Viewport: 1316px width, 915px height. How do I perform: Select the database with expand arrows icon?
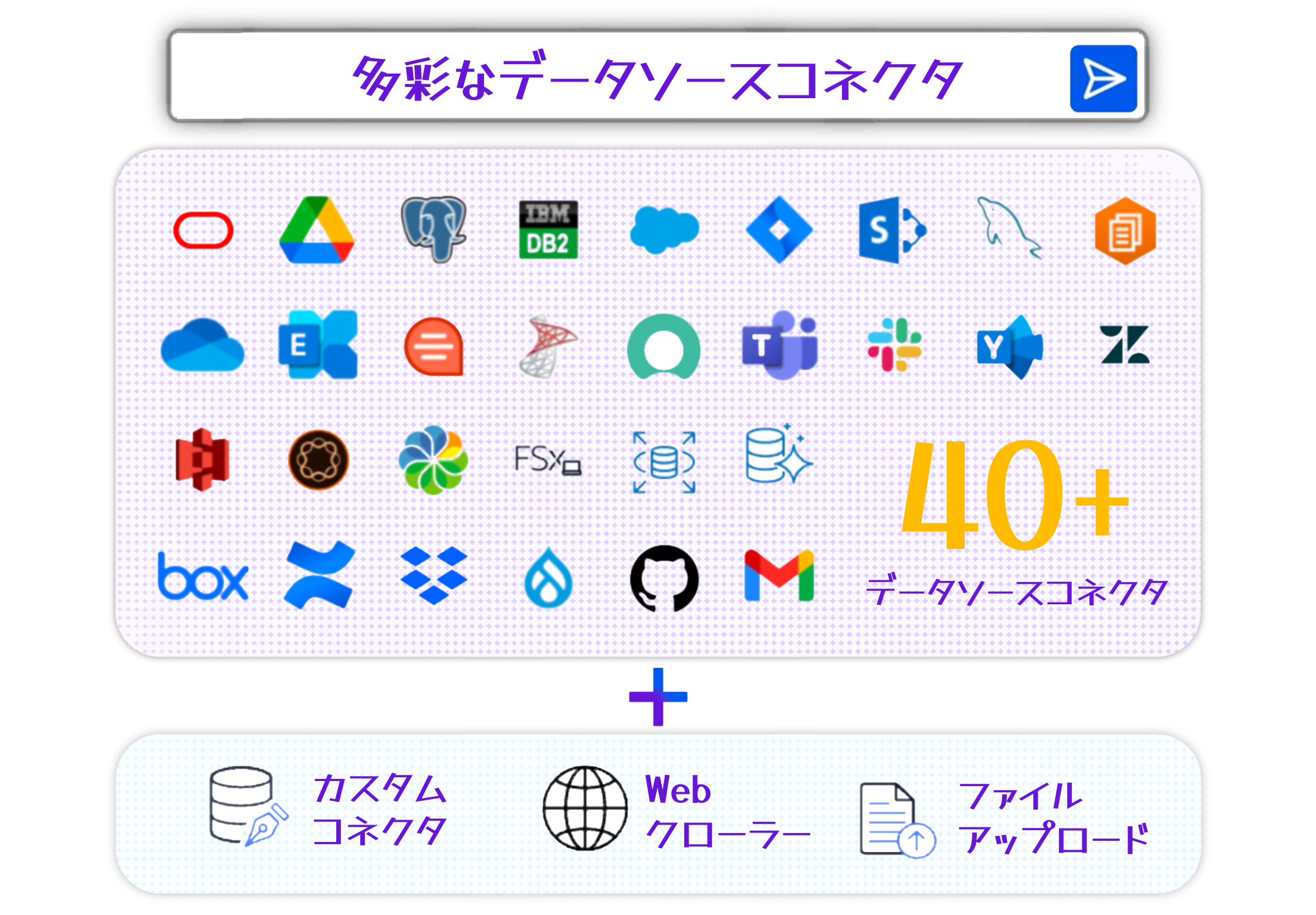click(x=665, y=463)
